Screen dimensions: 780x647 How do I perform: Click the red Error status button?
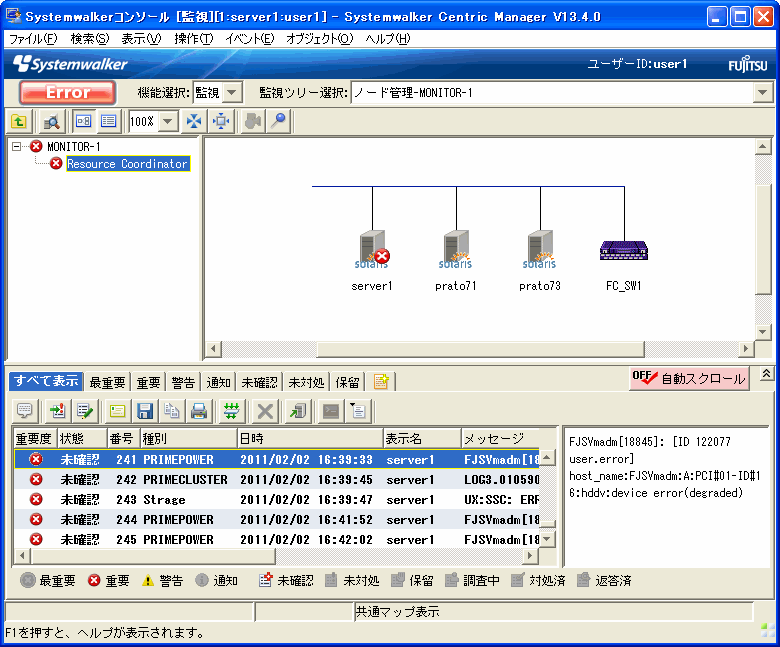coord(68,92)
